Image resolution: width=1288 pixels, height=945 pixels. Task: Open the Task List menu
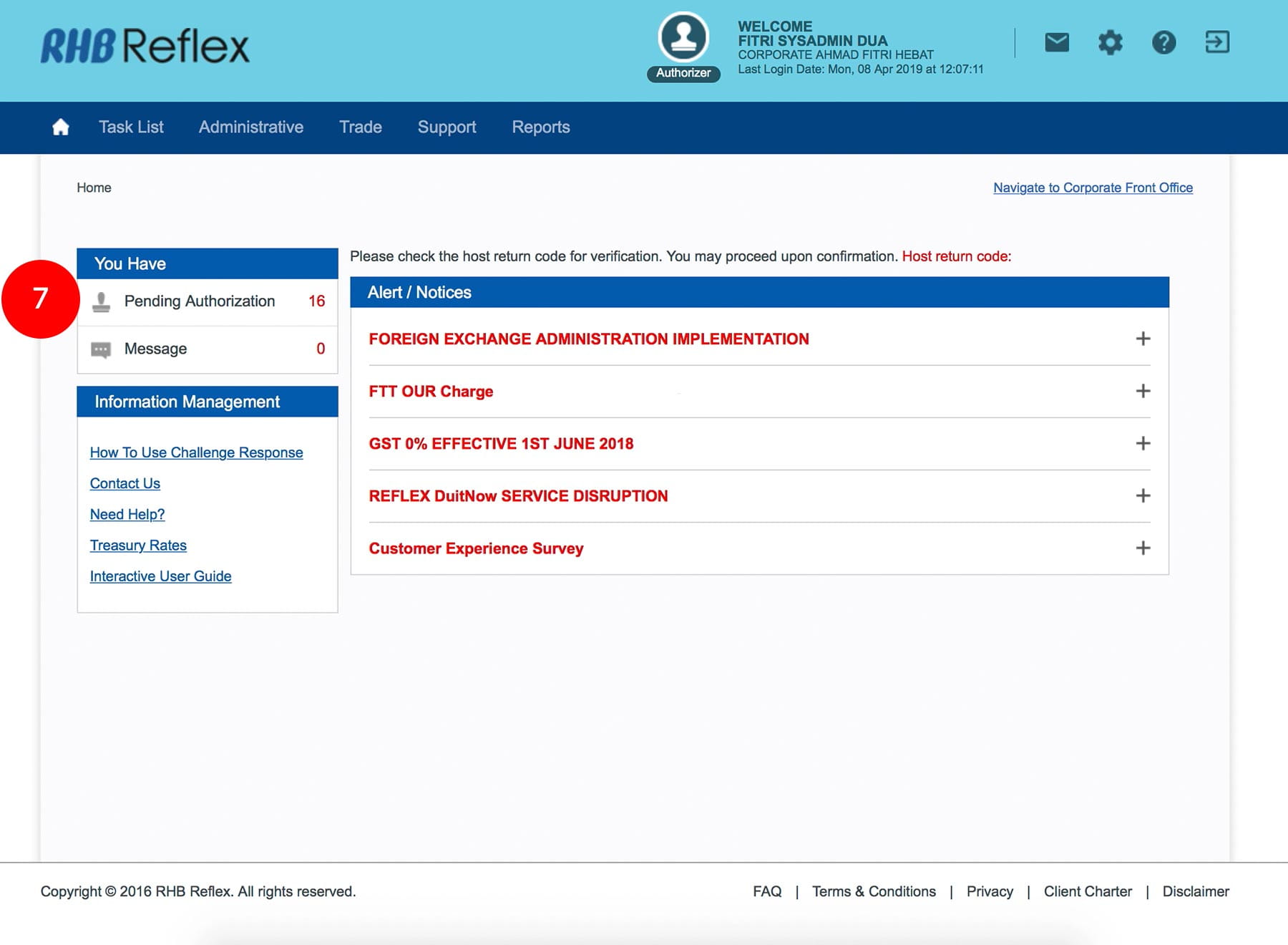tap(131, 127)
